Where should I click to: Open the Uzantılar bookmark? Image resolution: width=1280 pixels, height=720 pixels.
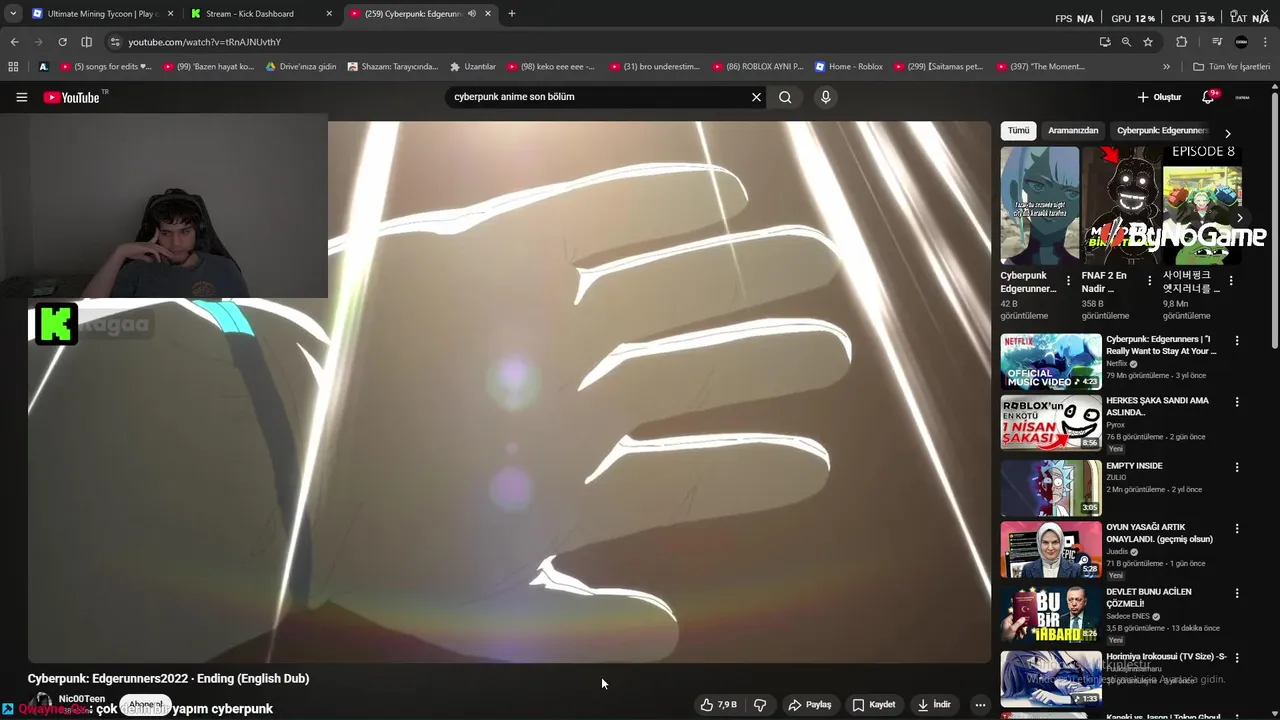click(473, 67)
